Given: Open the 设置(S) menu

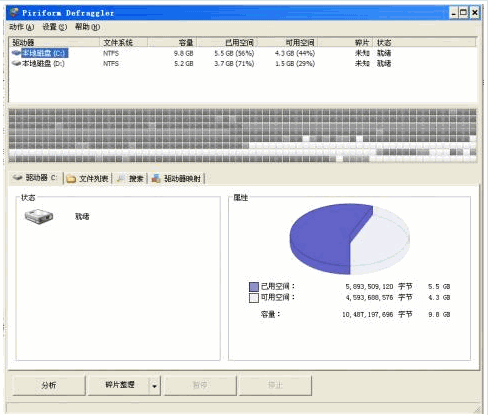Looking at the screenshot, I should click(x=55, y=27).
